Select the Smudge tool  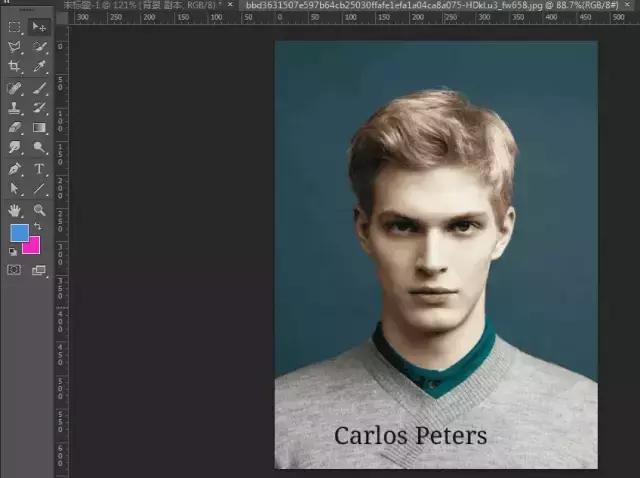point(14,147)
